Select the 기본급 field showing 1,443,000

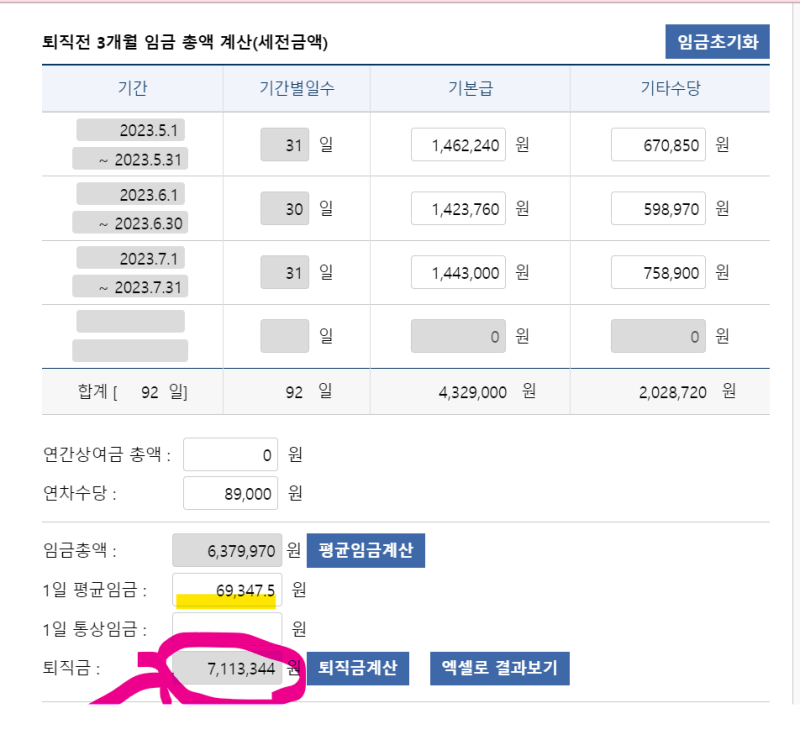tap(458, 272)
